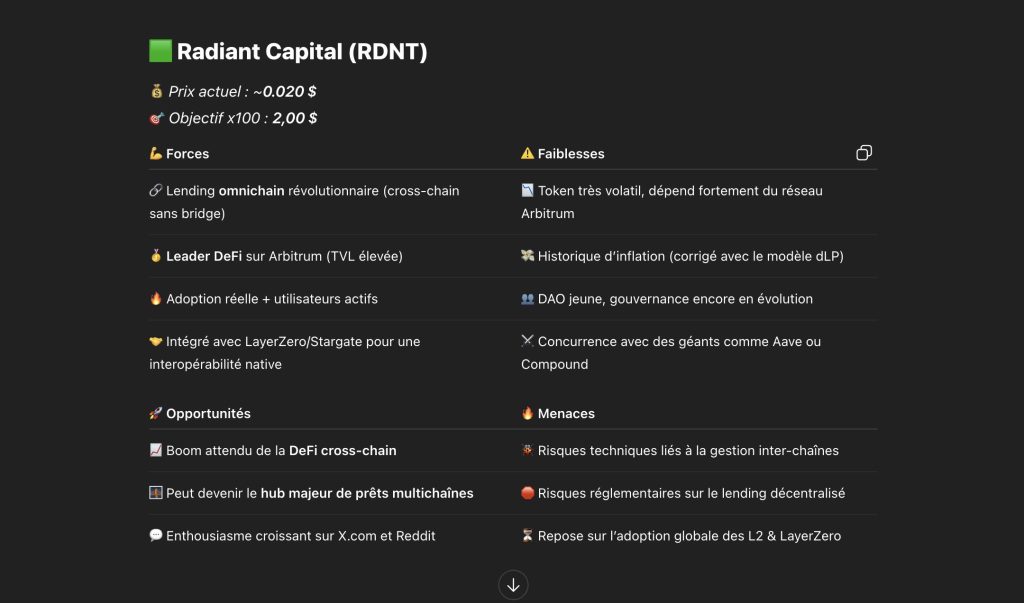Click the green square beside Radiant Capital
Image resolution: width=1024 pixels, height=603 pixels.
[x=161, y=51]
